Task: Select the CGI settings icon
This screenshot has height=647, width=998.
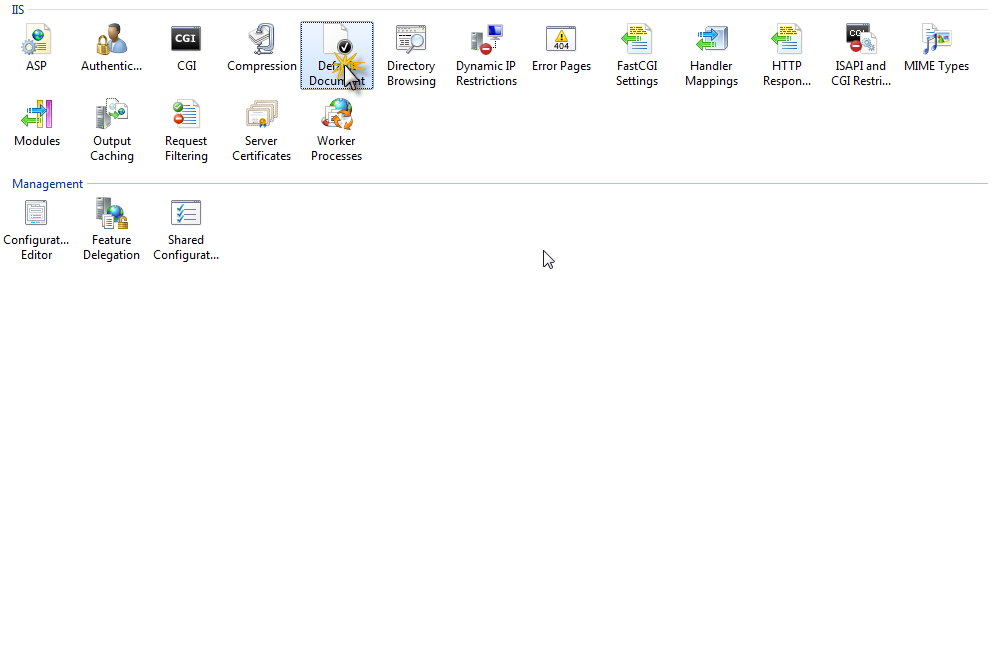Action: [x=186, y=48]
